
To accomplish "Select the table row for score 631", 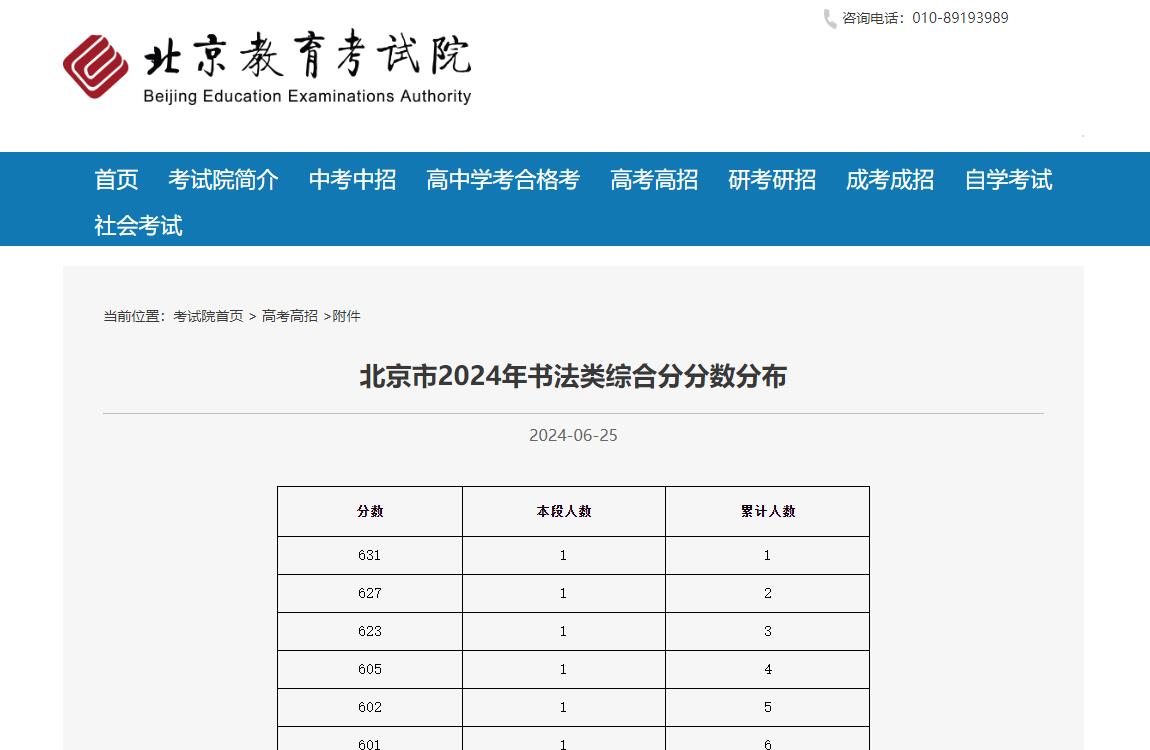I will 369,554.
